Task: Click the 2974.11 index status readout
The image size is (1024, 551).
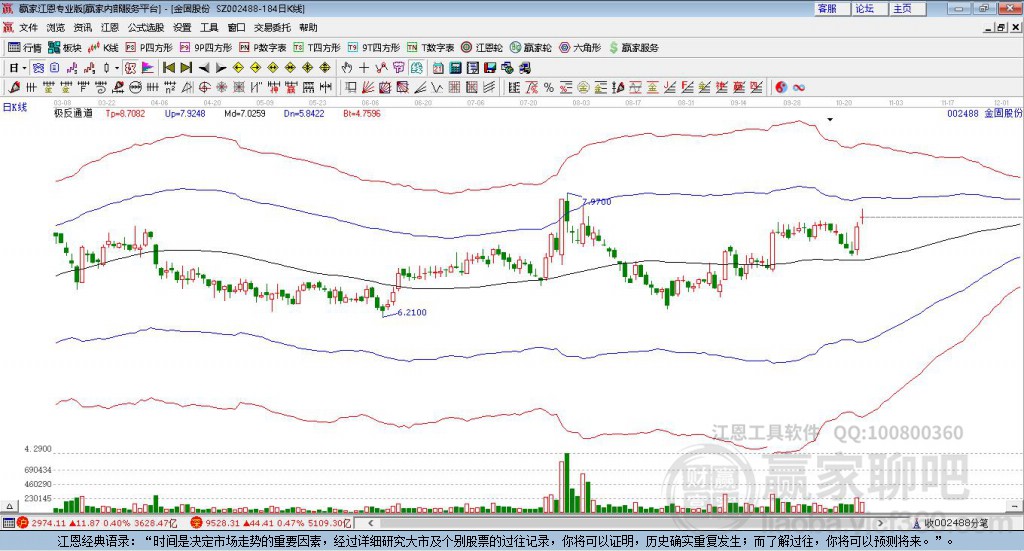Action: 48,523
